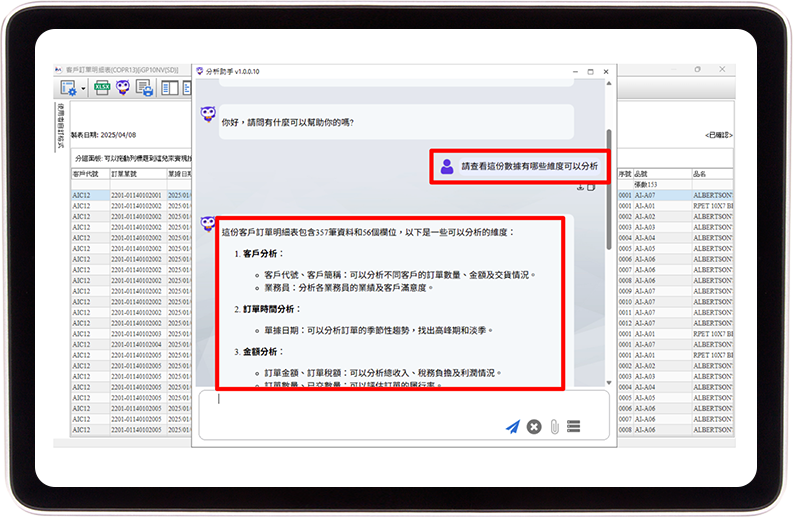Click the 品號 column header

[645, 173]
